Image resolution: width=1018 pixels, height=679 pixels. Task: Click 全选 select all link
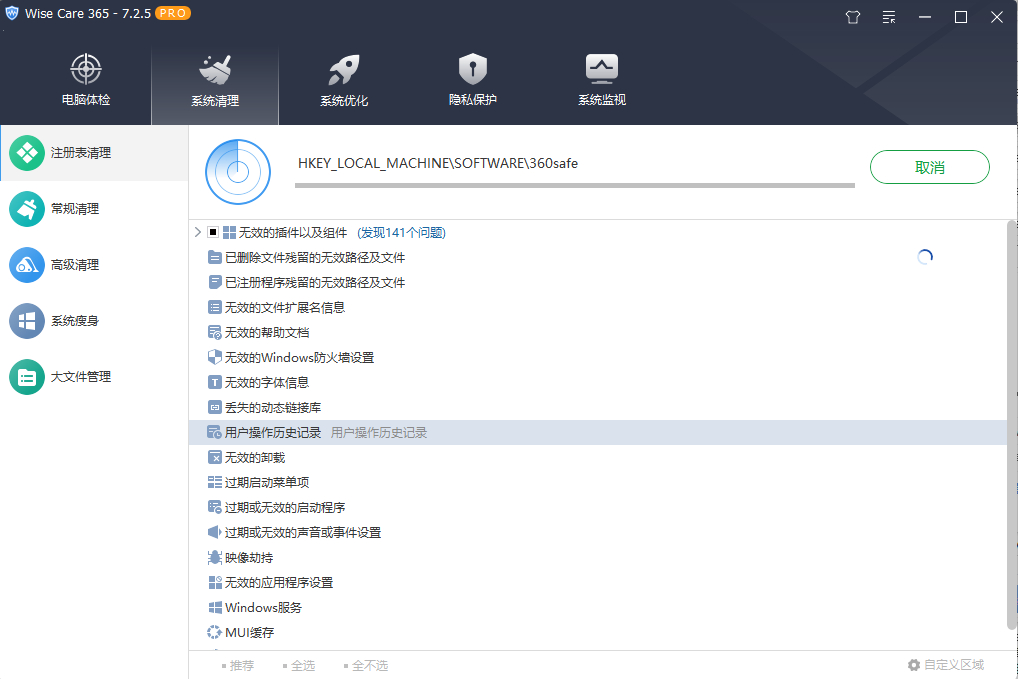299,665
